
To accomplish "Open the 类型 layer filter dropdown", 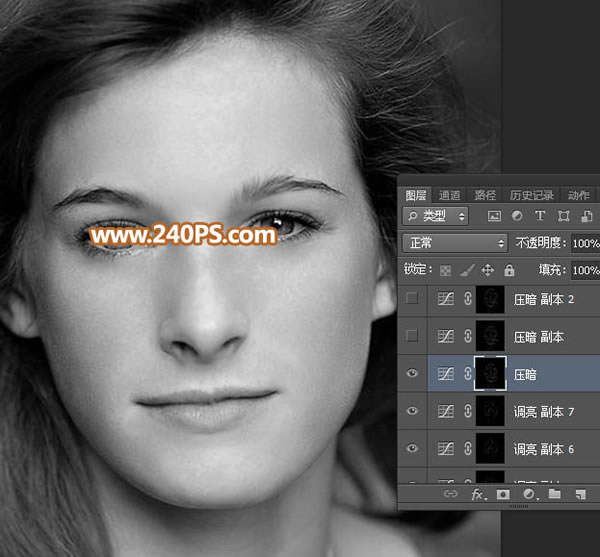I will coord(435,216).
